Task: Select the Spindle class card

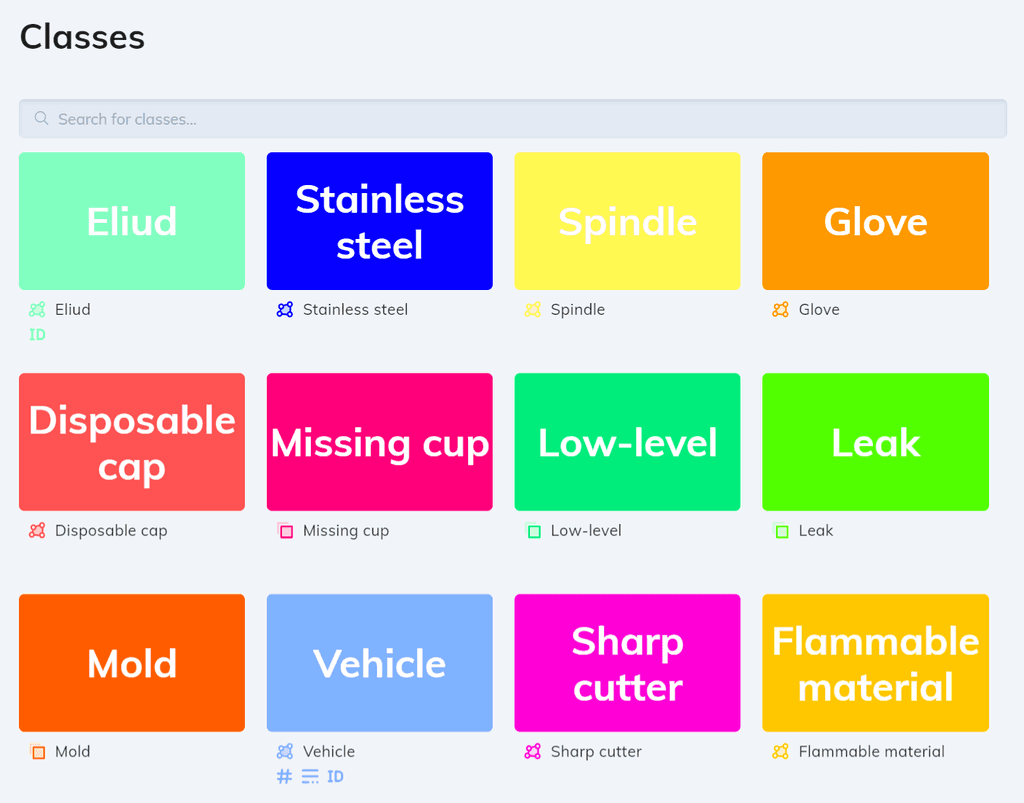Action: (627, 221)
